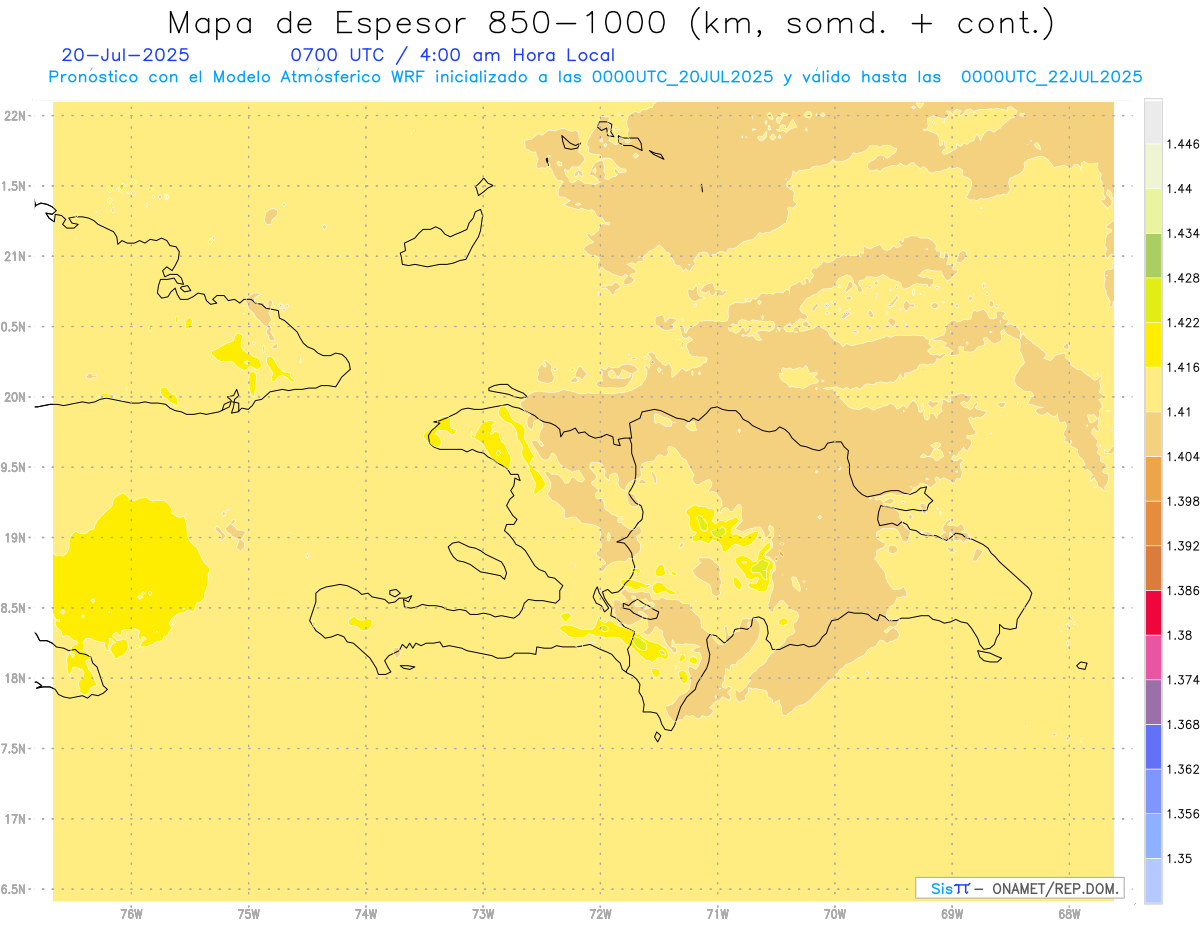Screen dimensions: 1200x927
Task: Click the blue legend swatch between 1.362 and 1.368
Action: (x=1153, y=746)
